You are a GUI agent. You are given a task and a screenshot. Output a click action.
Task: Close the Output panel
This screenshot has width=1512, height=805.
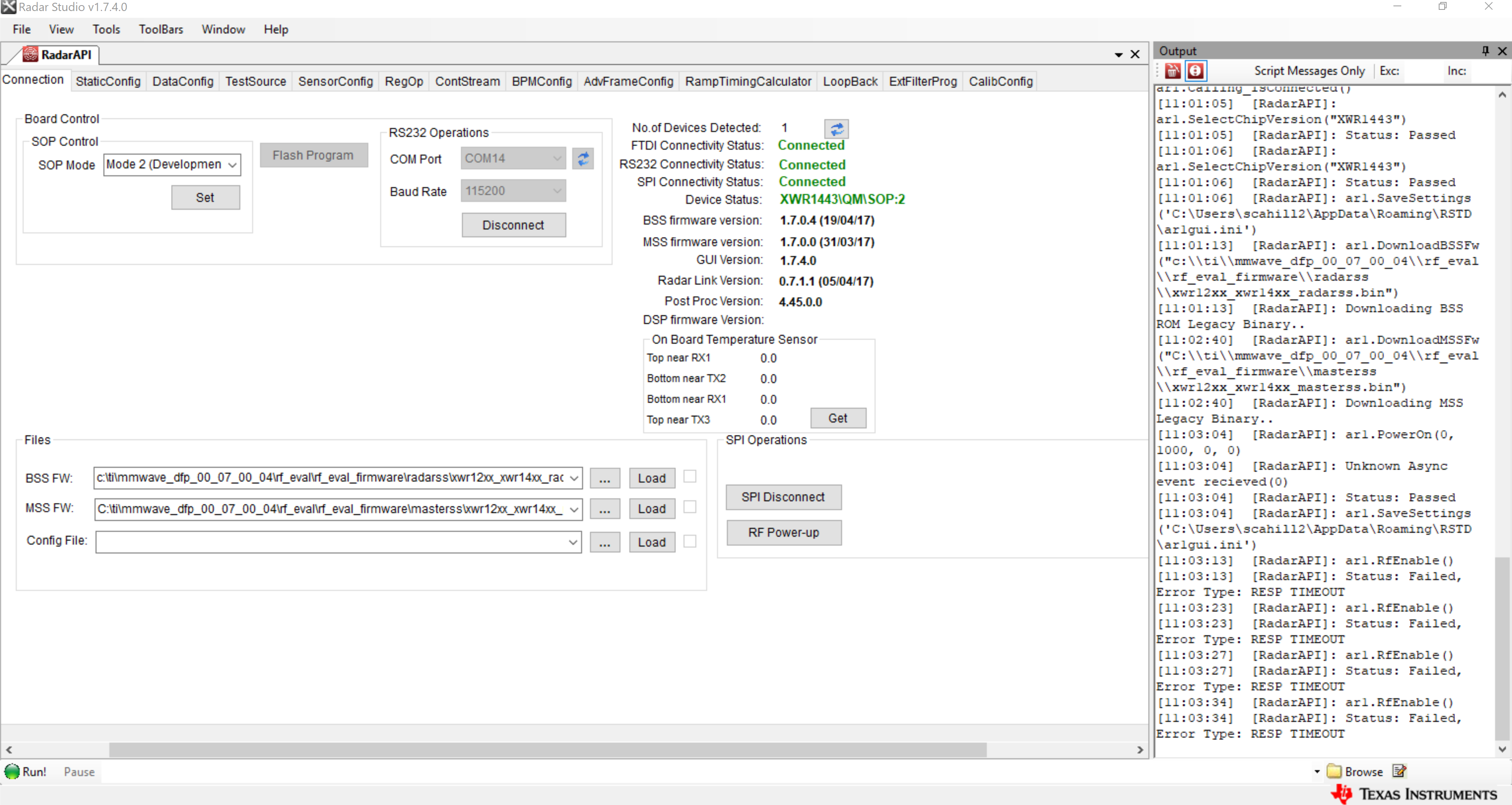pos(1502,51)
